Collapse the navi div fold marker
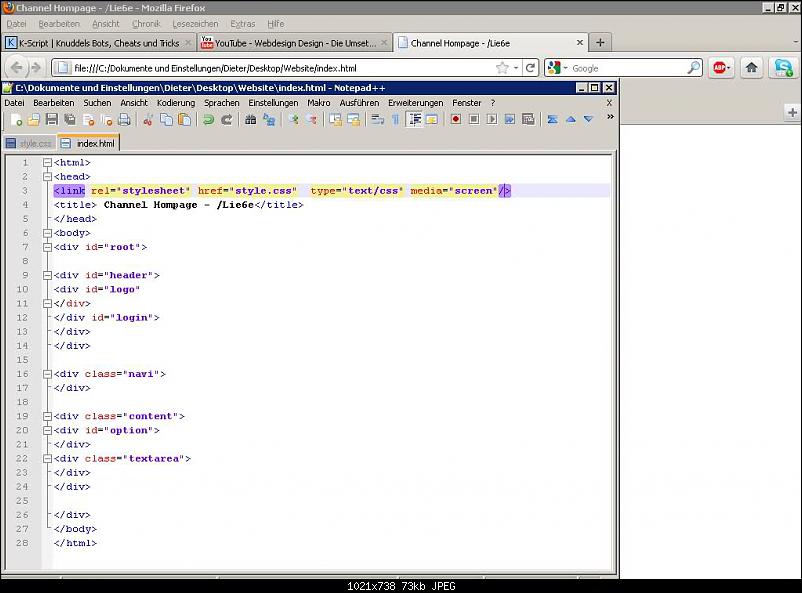The width and height of the screenshot is (802, 593). [x=48, y=374]
